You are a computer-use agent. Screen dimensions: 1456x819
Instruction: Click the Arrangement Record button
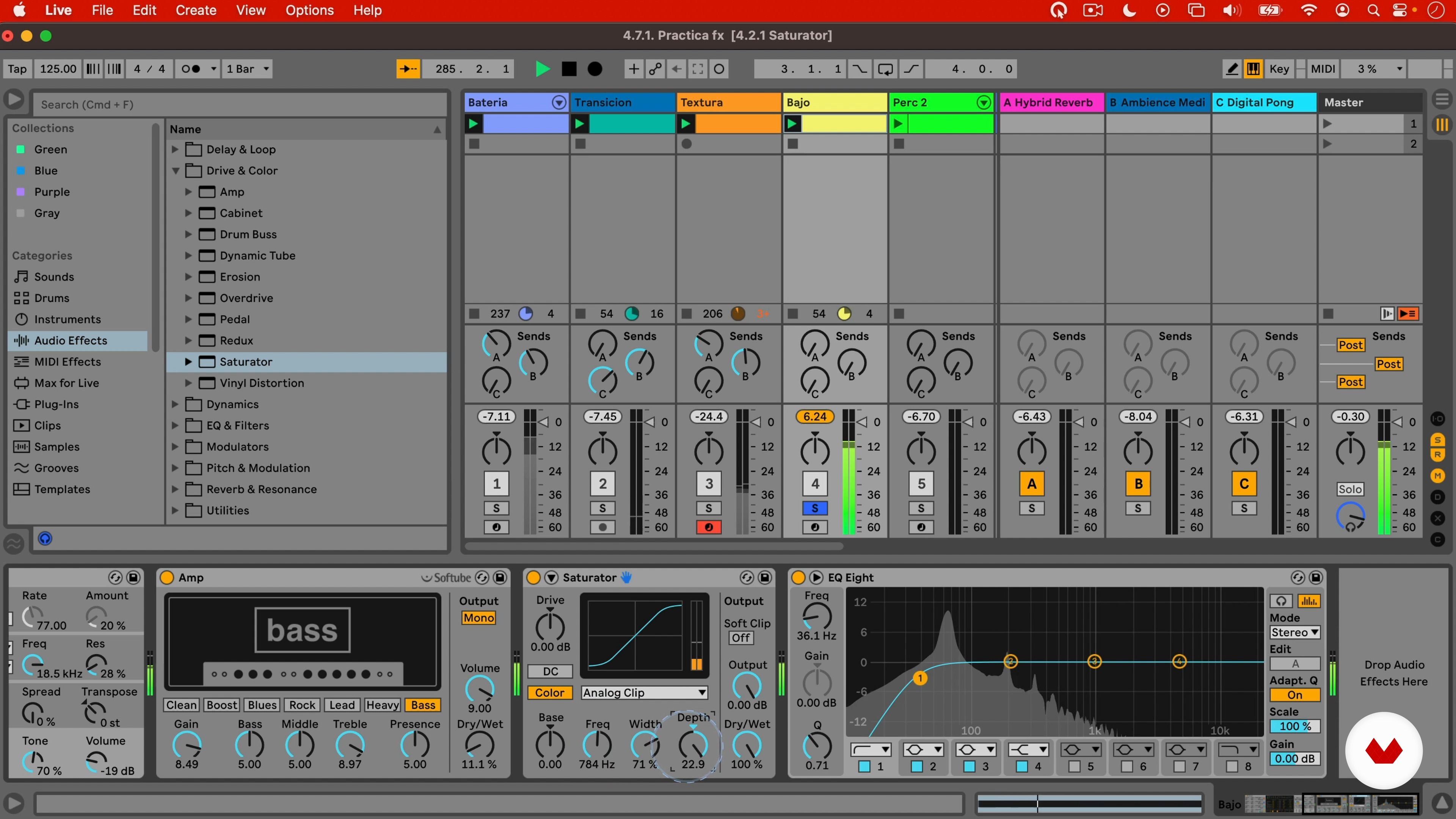tap(595, 69)
